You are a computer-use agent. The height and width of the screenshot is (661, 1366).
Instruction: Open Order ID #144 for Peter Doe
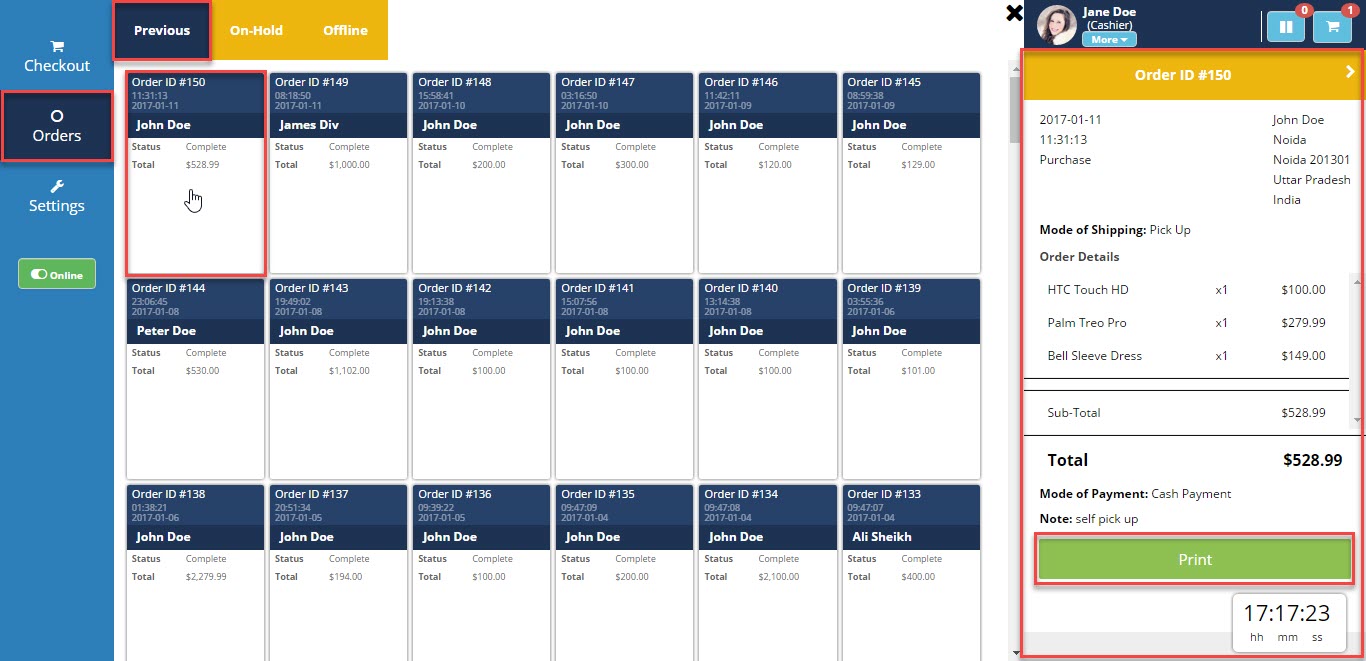point(195,378)
